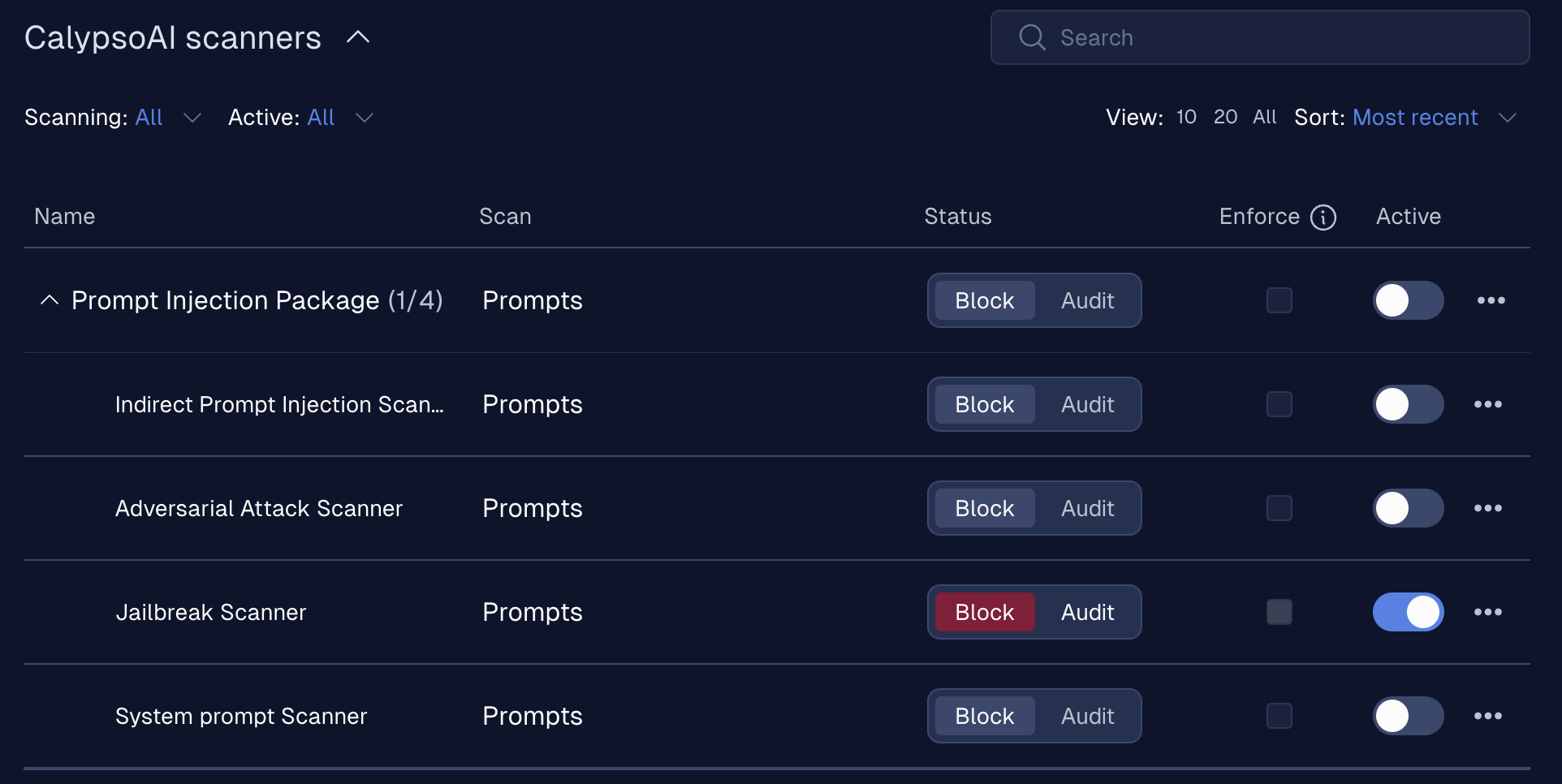Image resolution: width=1562 pixels, height=784 pixels.
Task: Open three-dot menu for System prompt Scanner
Action: tap(1487, 716)
